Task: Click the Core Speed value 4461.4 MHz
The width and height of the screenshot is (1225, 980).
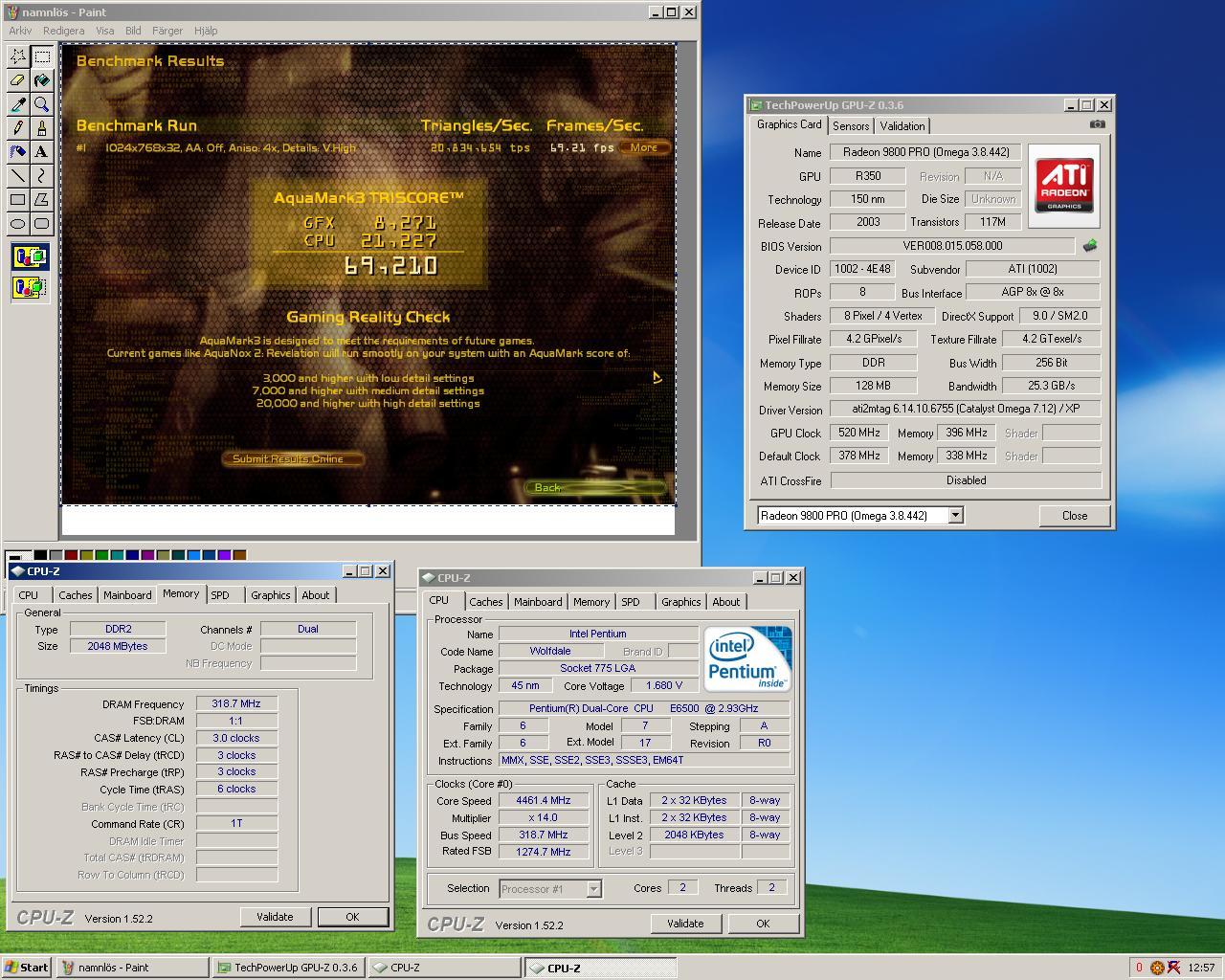Action: pyautogui.click(x=543, y=800)
